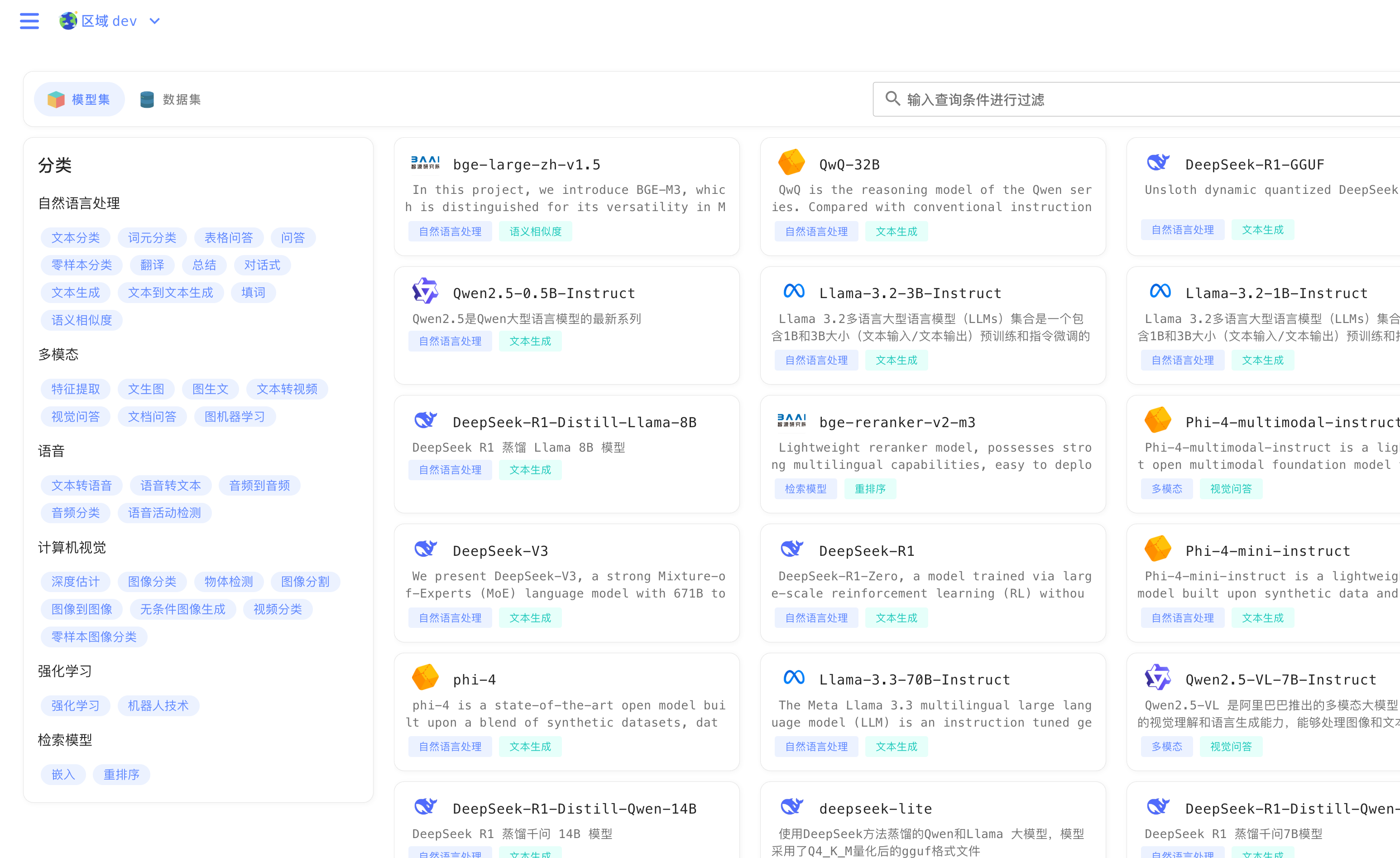Click the globe region icon

(x=68, y=21)
